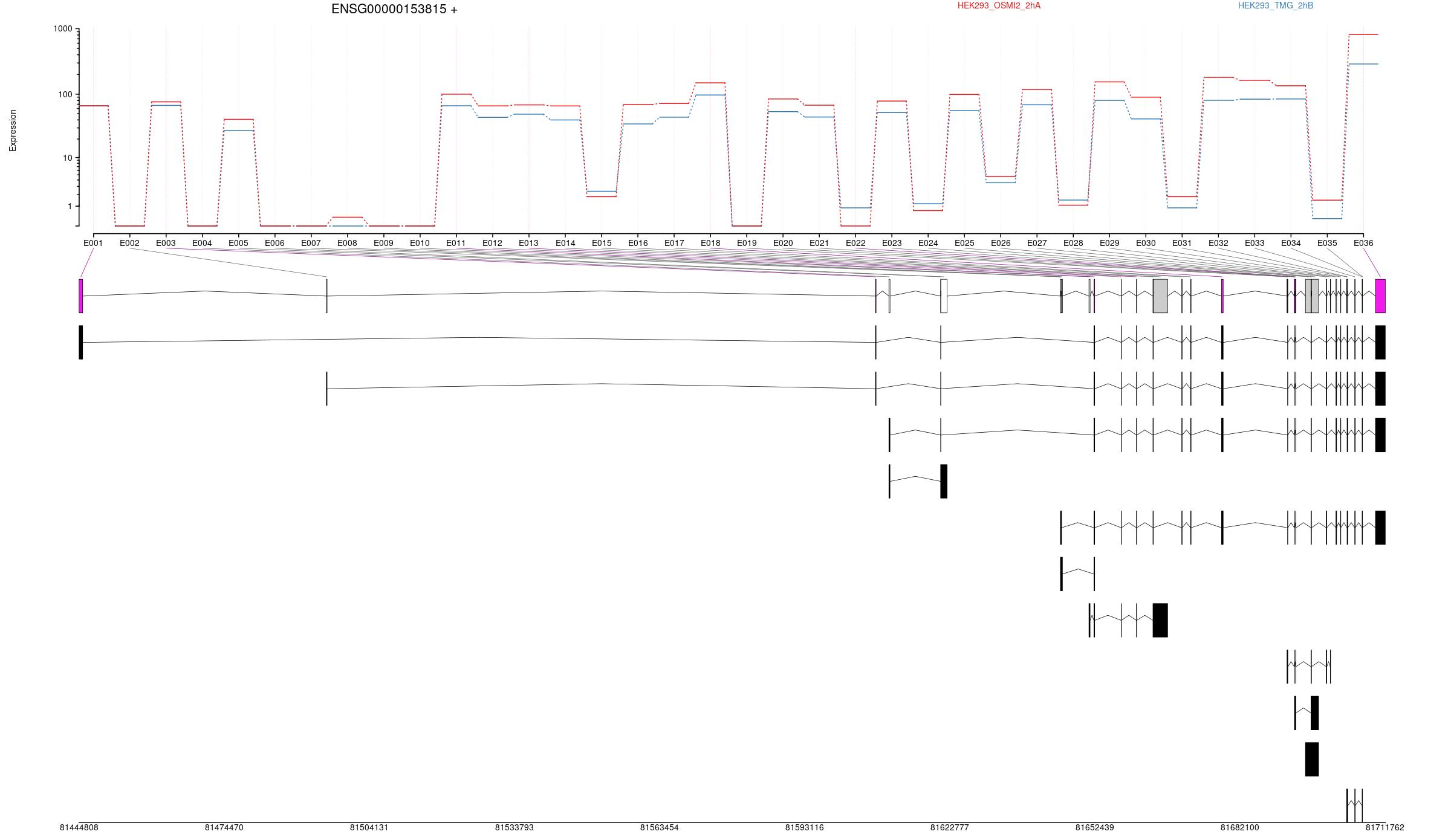The height and width of the screenshot is (840, 1451).
Task: Click genomic coordinate 81622777
Action: click(949, 827)
